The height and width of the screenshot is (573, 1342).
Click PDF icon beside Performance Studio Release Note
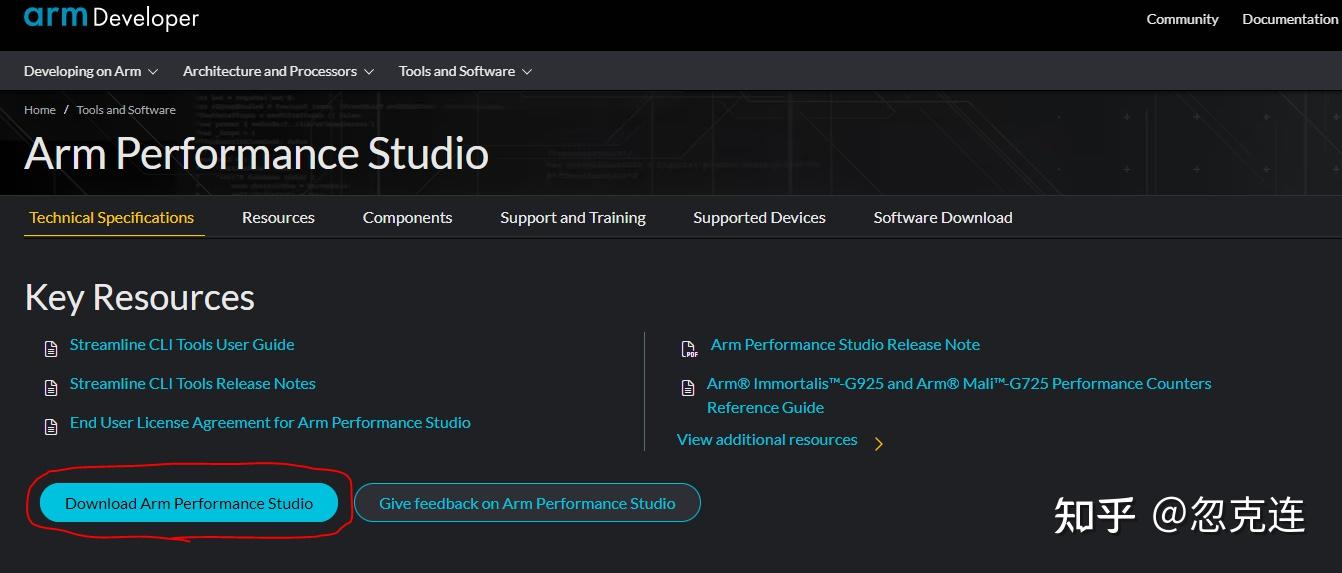689,349
